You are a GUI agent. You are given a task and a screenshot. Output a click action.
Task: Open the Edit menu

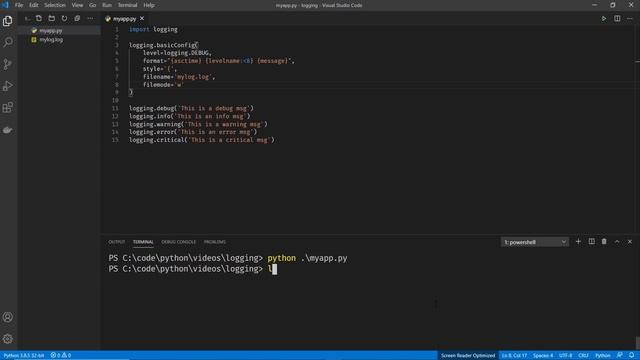pos(33,5)
